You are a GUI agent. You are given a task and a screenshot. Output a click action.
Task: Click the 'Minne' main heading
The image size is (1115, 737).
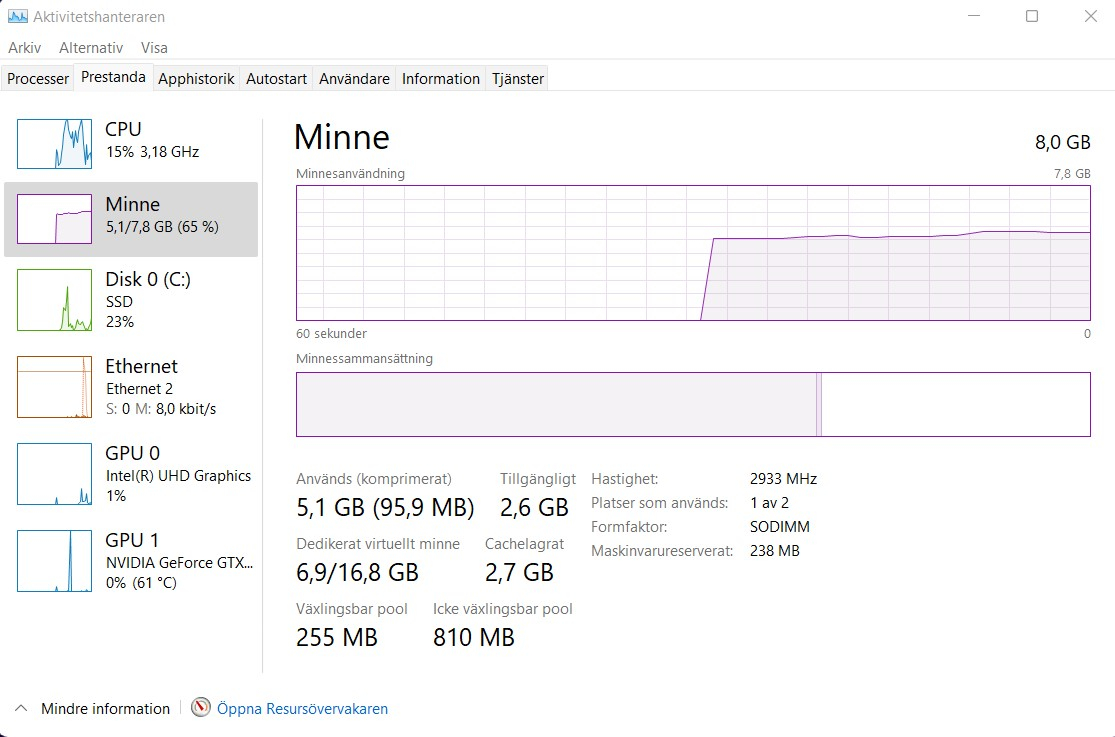click(x=342, y=137)
